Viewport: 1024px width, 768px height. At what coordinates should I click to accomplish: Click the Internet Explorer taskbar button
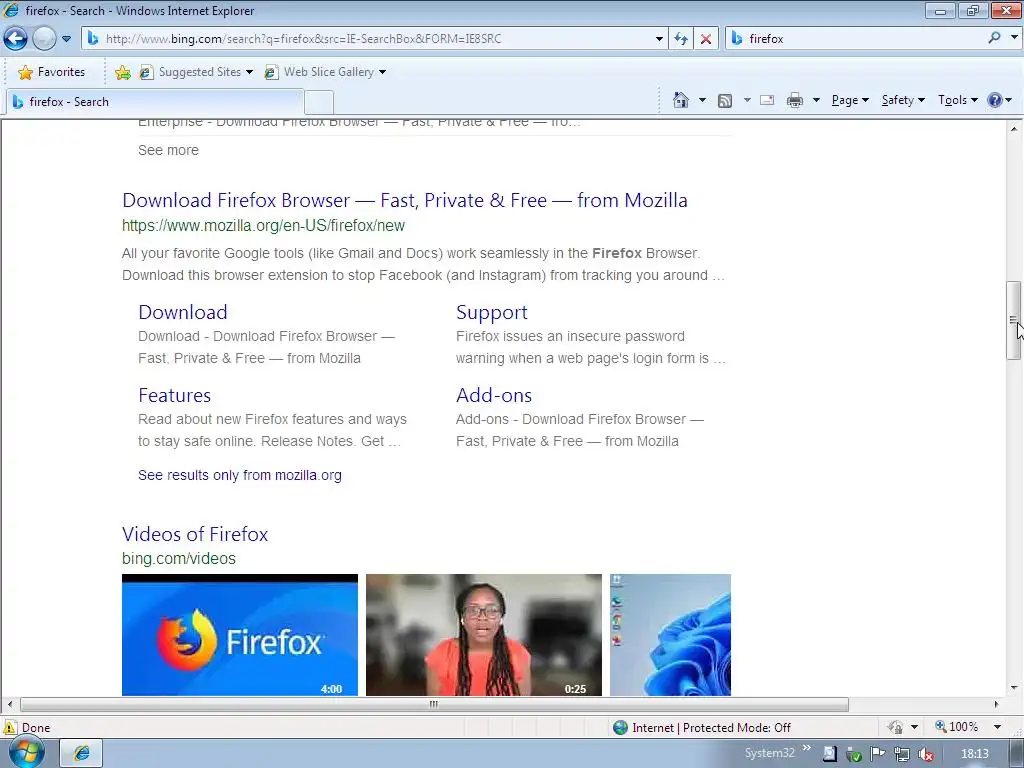click(x=82, y=754)
